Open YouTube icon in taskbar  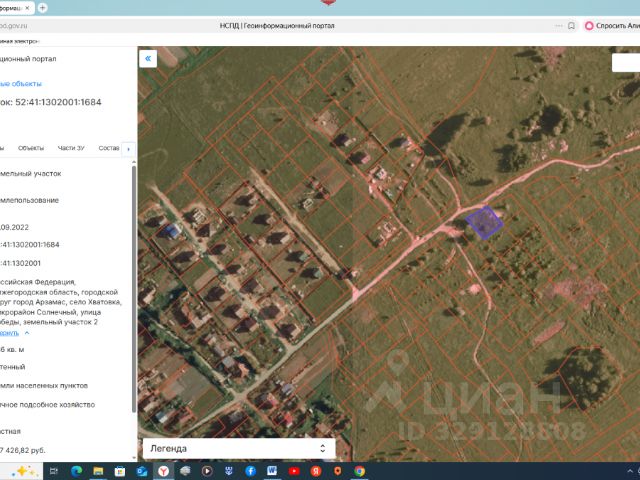pyautogui.click(x=294, y=471)
